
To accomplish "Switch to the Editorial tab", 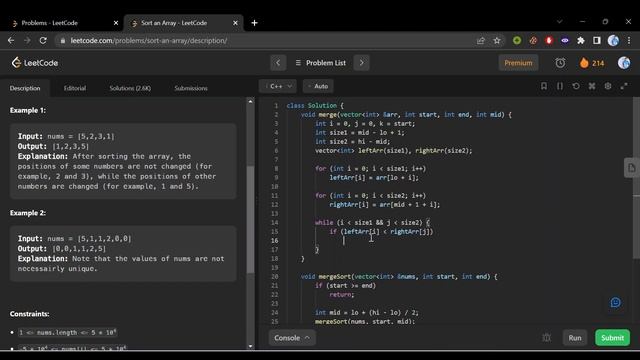I will 75,88.
